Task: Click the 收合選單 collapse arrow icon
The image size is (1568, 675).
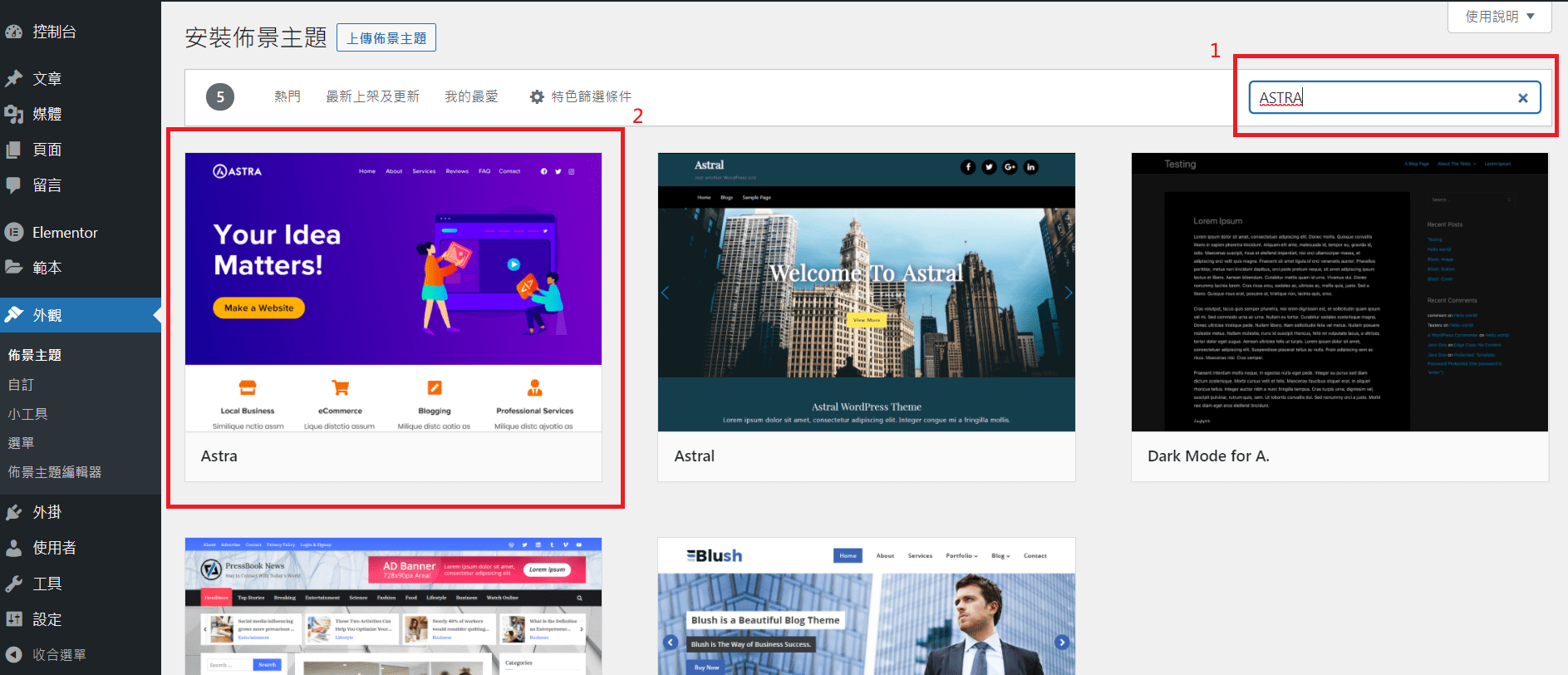Action: 14,654
